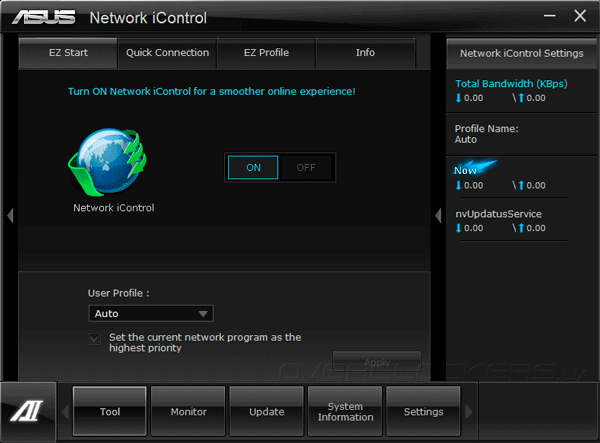Image resolution: width=600 pixels, height=443 pixels.
Task: Click the ASUS AI Suite logo icon
Action: (x=27, y=410)
